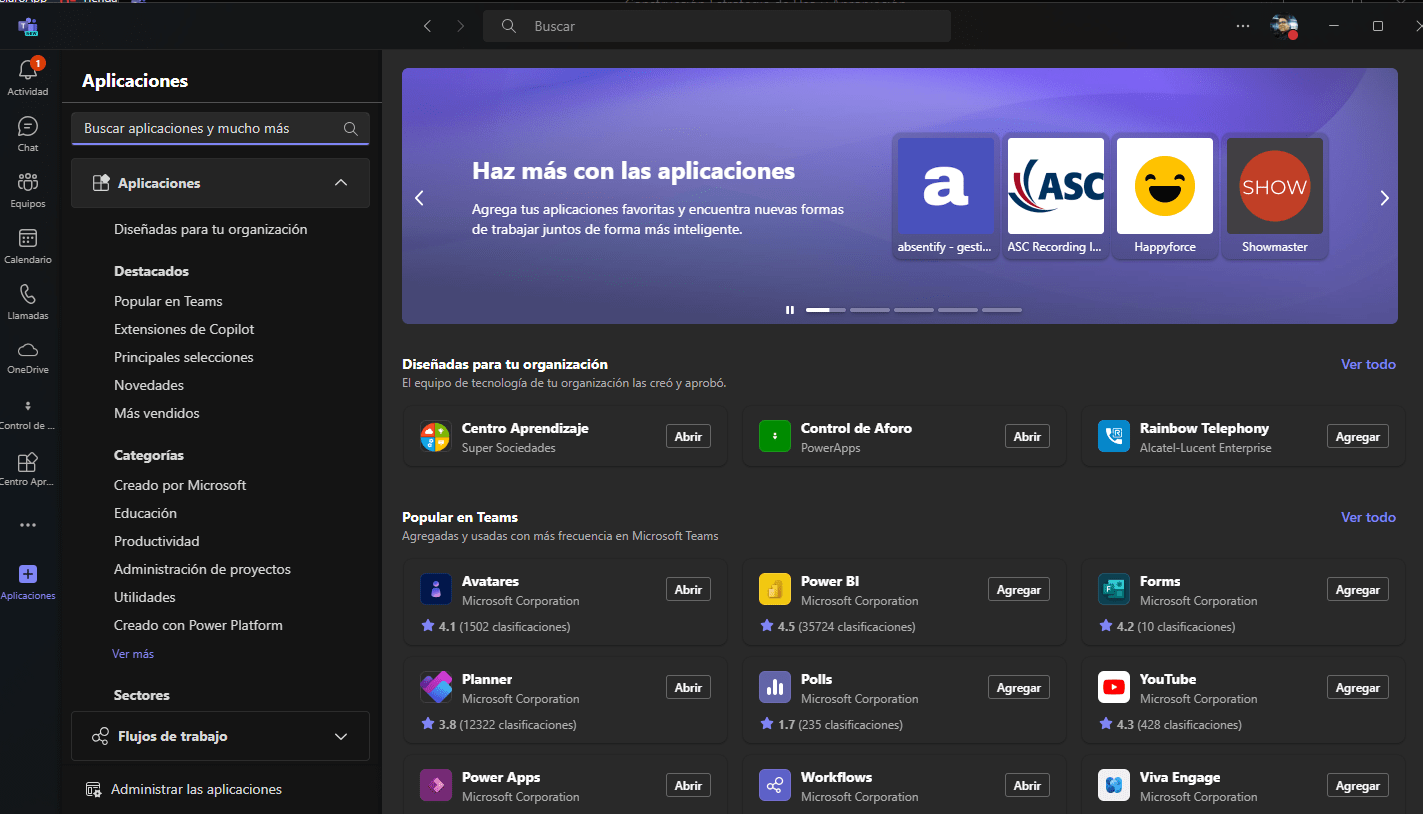The height and width of the screenshot is (814, 1423).
Task: Click the Power BI app icon
Action: 775,590
